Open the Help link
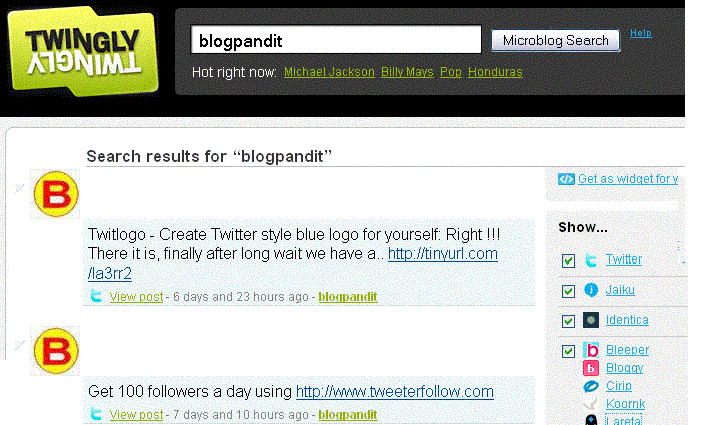 [641, 33]
